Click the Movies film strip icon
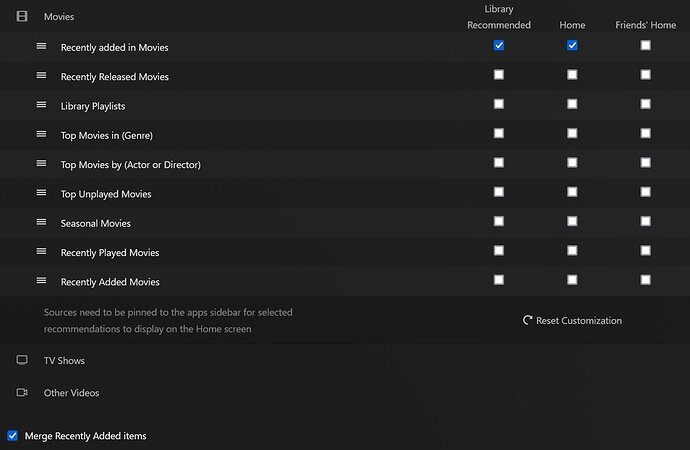This screenshot has width=690, height=450. click(22, 17)
